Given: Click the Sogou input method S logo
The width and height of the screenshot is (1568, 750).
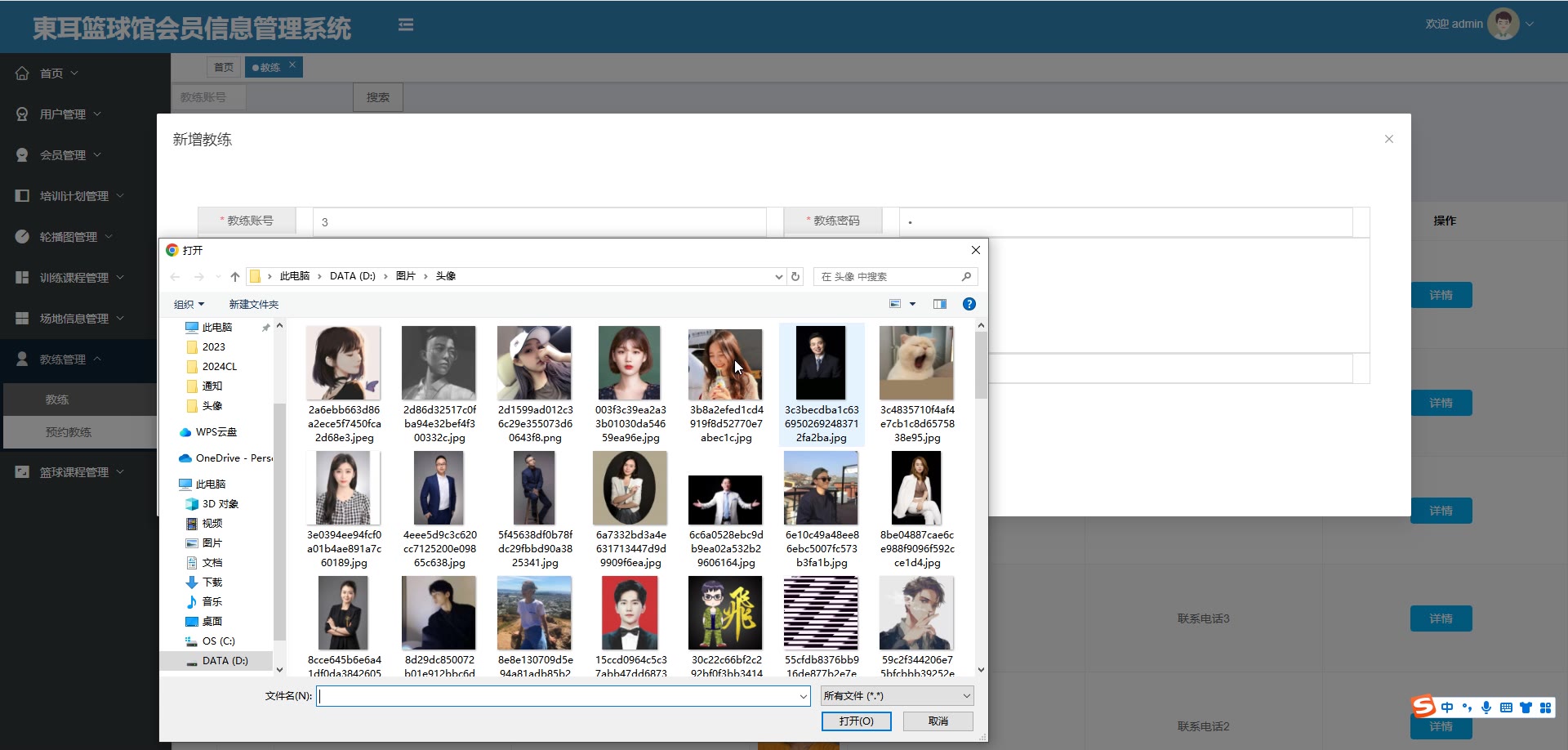Looking at the screenshot, I should 1423,705.
